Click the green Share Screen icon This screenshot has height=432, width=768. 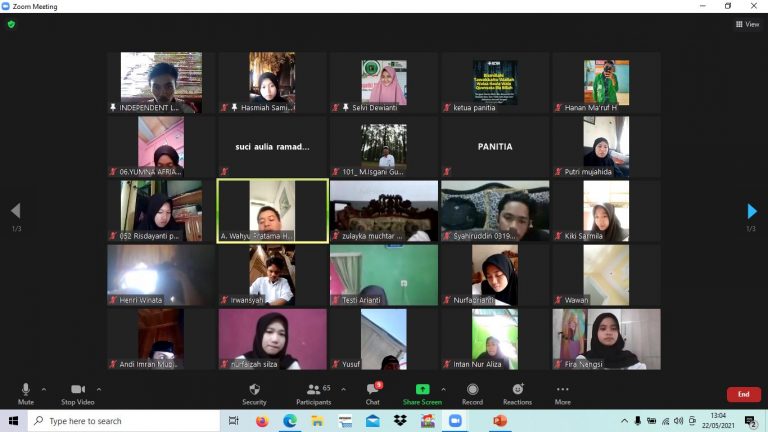point(422,389)
